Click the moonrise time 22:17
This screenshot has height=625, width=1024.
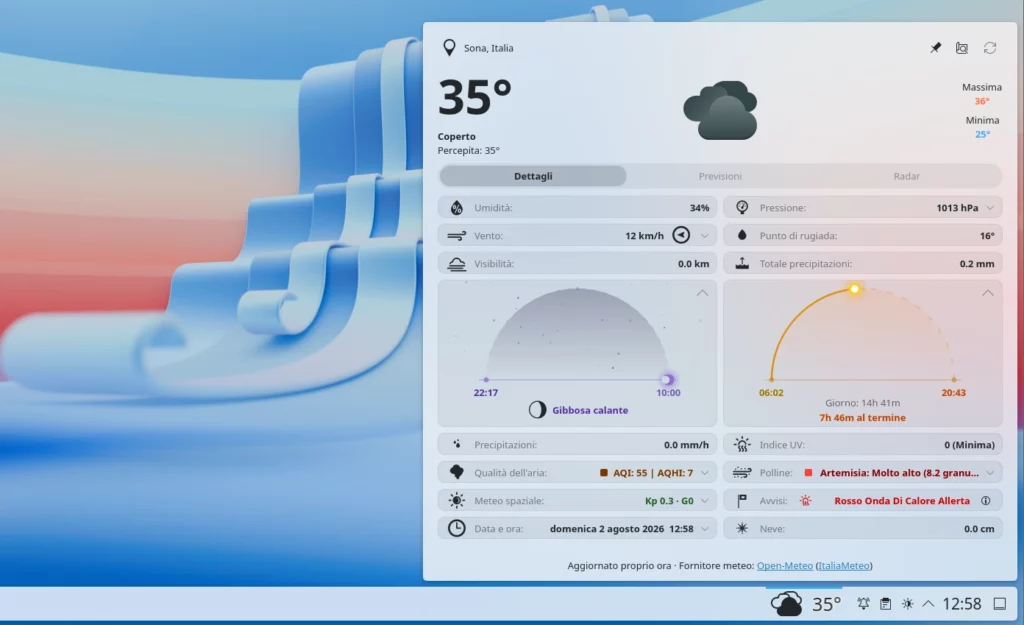(486, 393)
